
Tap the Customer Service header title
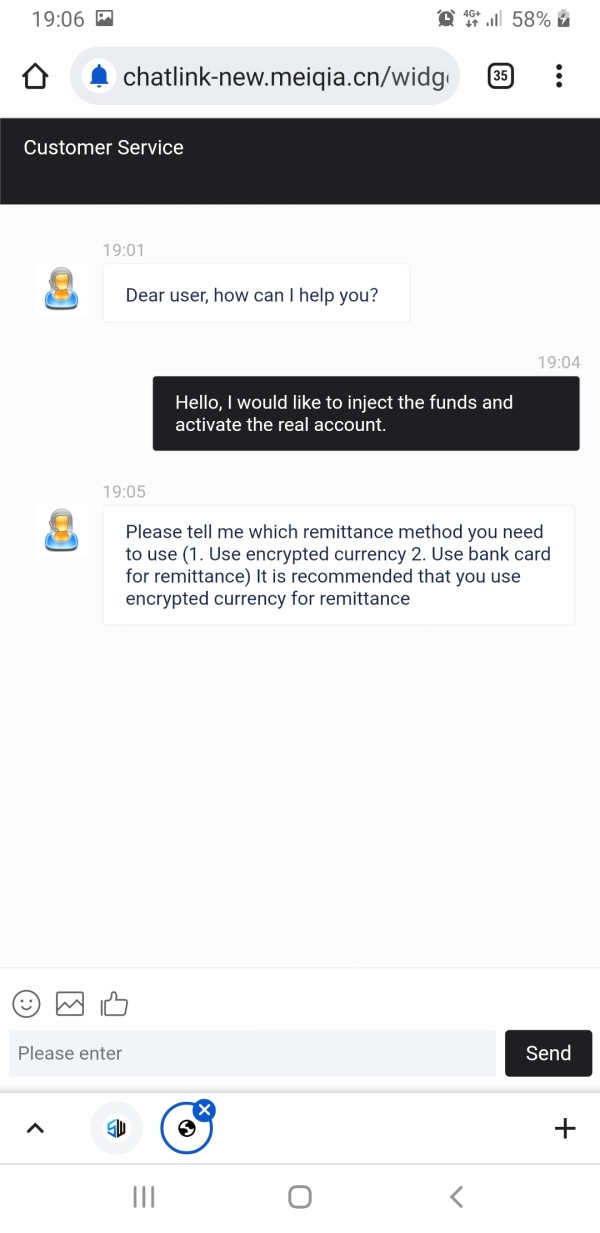(104, 148)
